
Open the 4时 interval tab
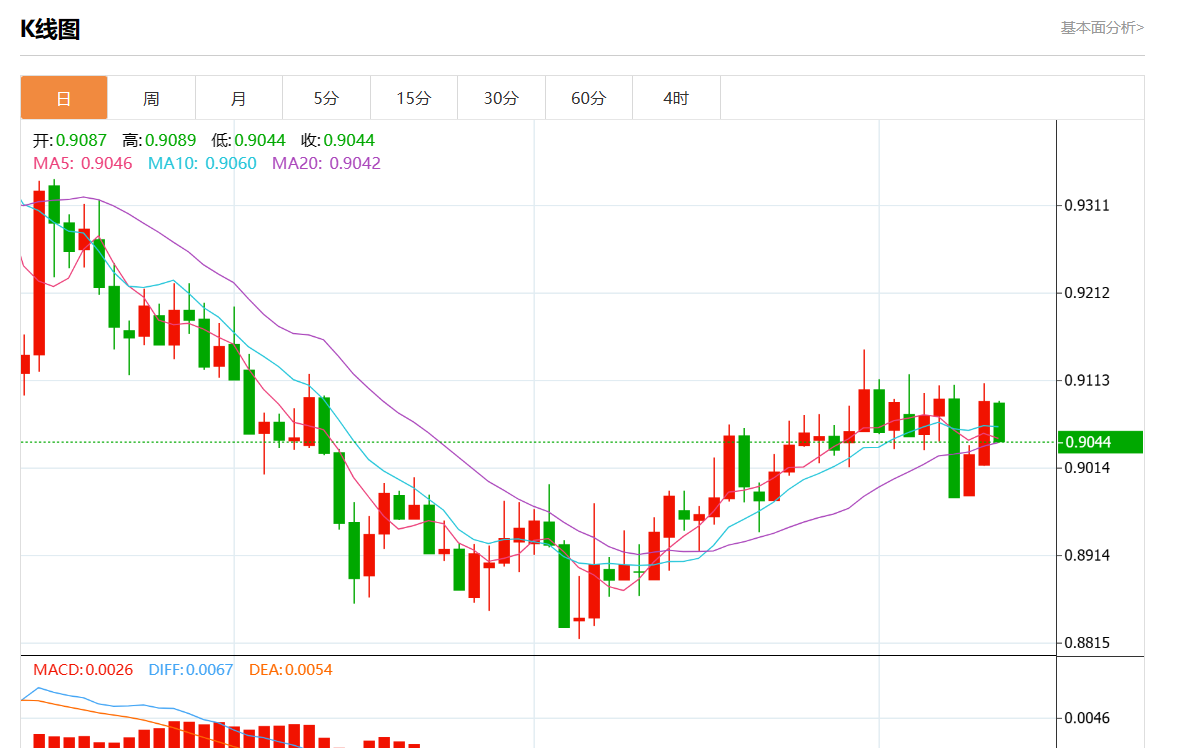(676, 98)
